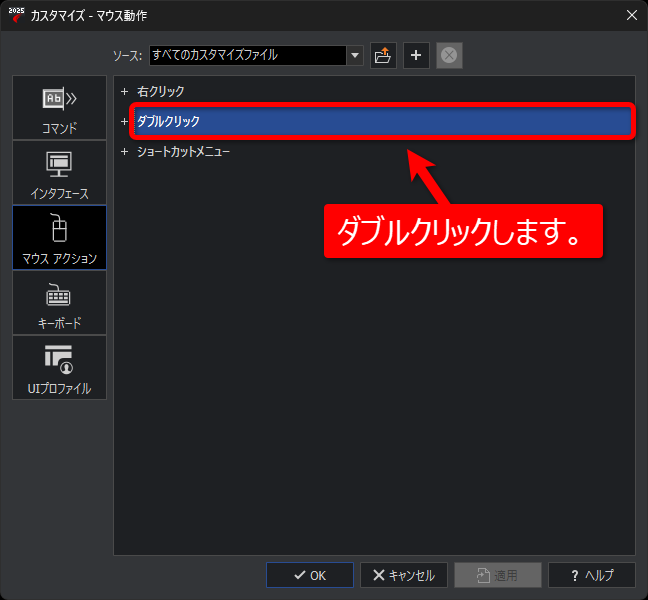Click the すべてのカスタマイズファイル source field
Image resolution: width=648 pixels, height=600 pixels.
(x=248, y=55)
